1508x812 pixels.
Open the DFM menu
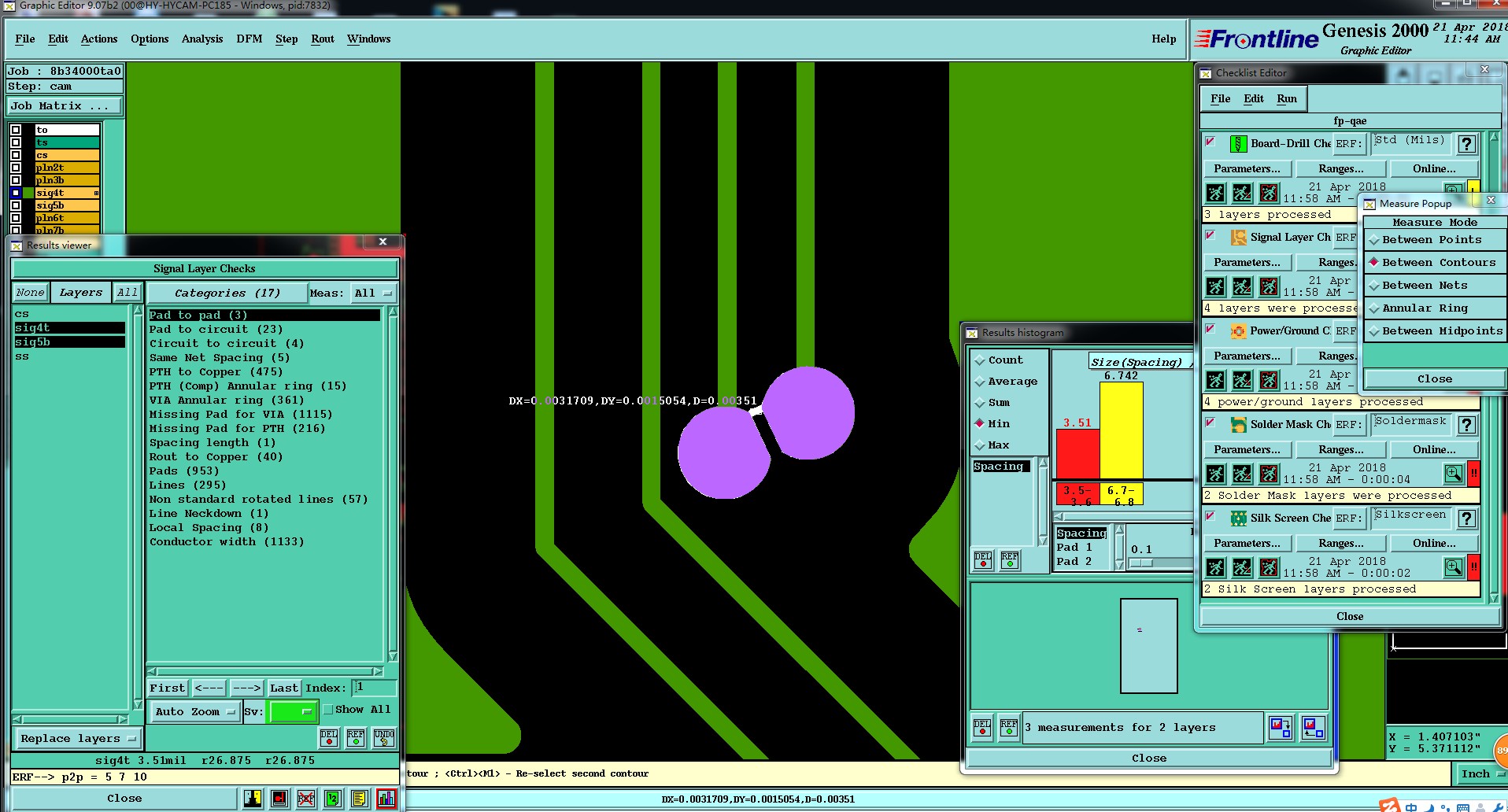[x=249, y=39]
